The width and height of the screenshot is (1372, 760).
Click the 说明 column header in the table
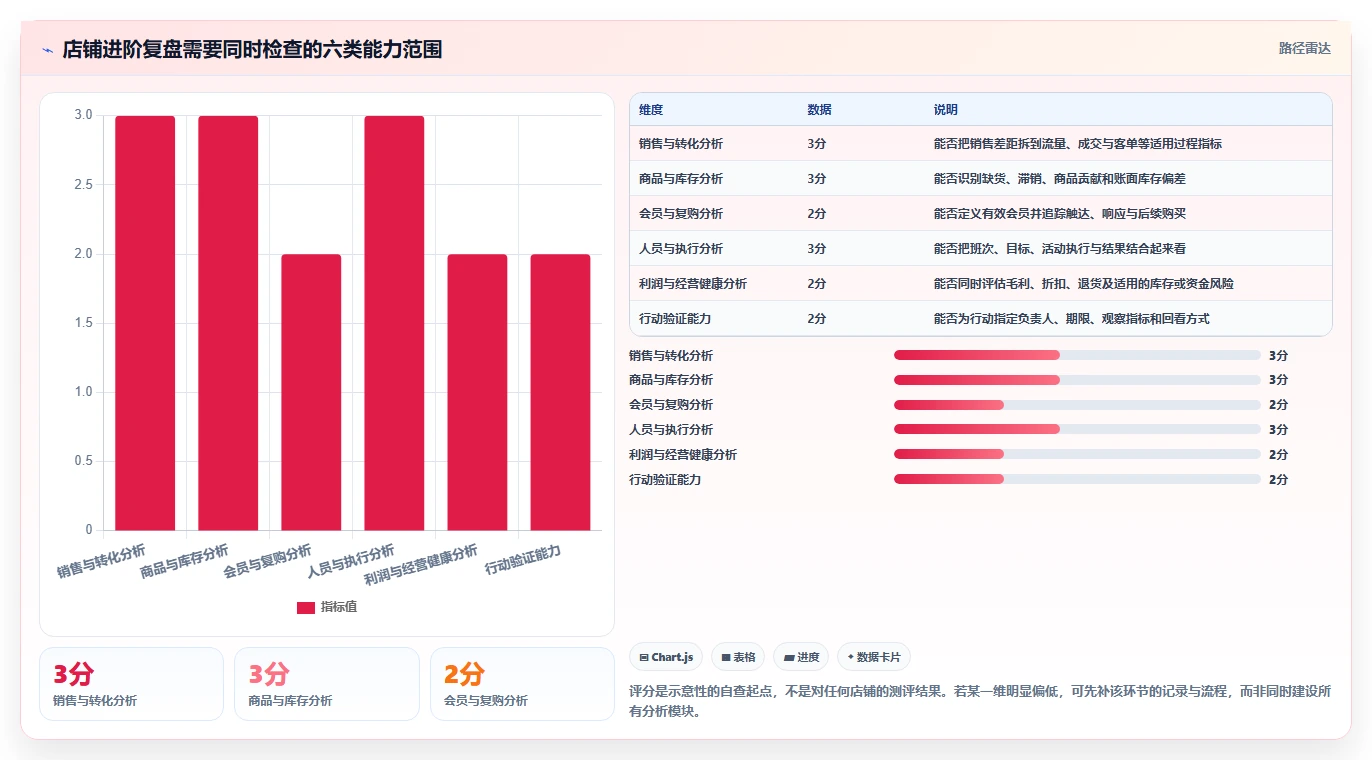pyautogui.click(x=945, y=109)
